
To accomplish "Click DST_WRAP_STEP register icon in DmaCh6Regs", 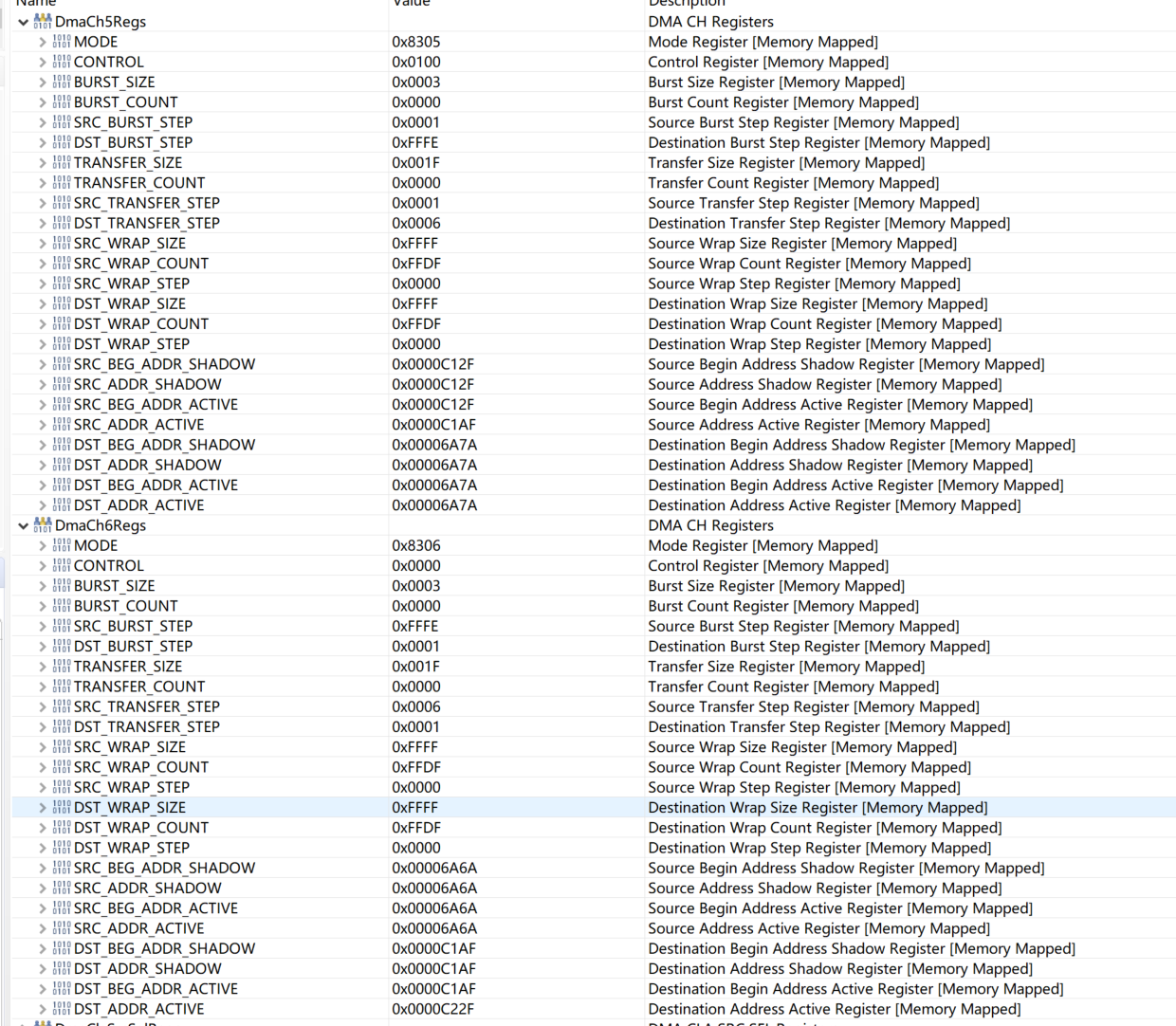I will pos(62,848).
